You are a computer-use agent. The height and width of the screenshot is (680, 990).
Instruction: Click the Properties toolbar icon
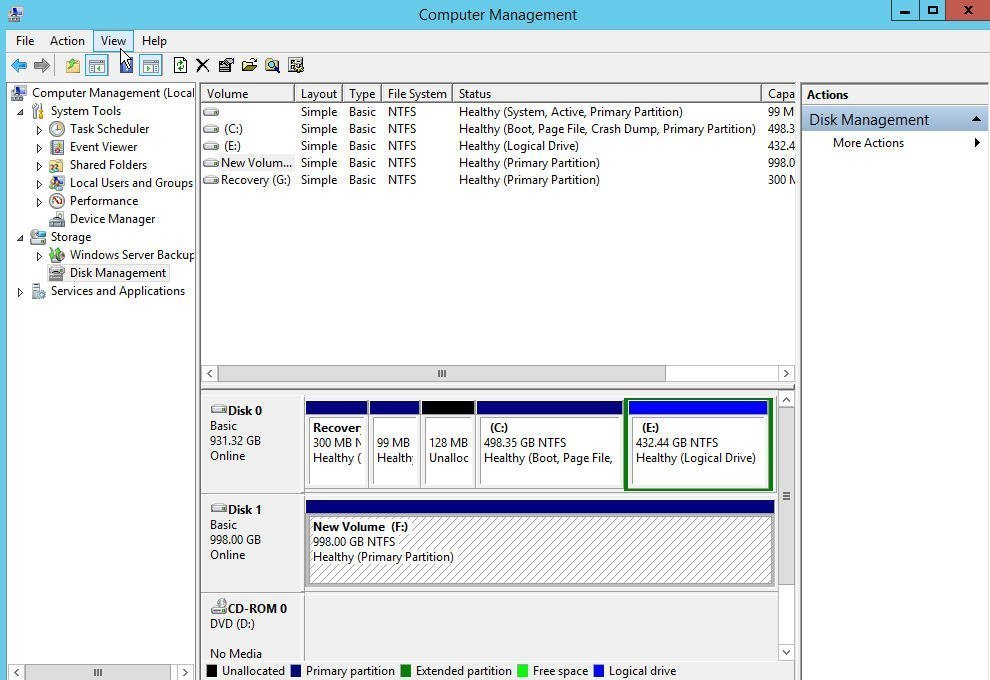coord(226,66)
